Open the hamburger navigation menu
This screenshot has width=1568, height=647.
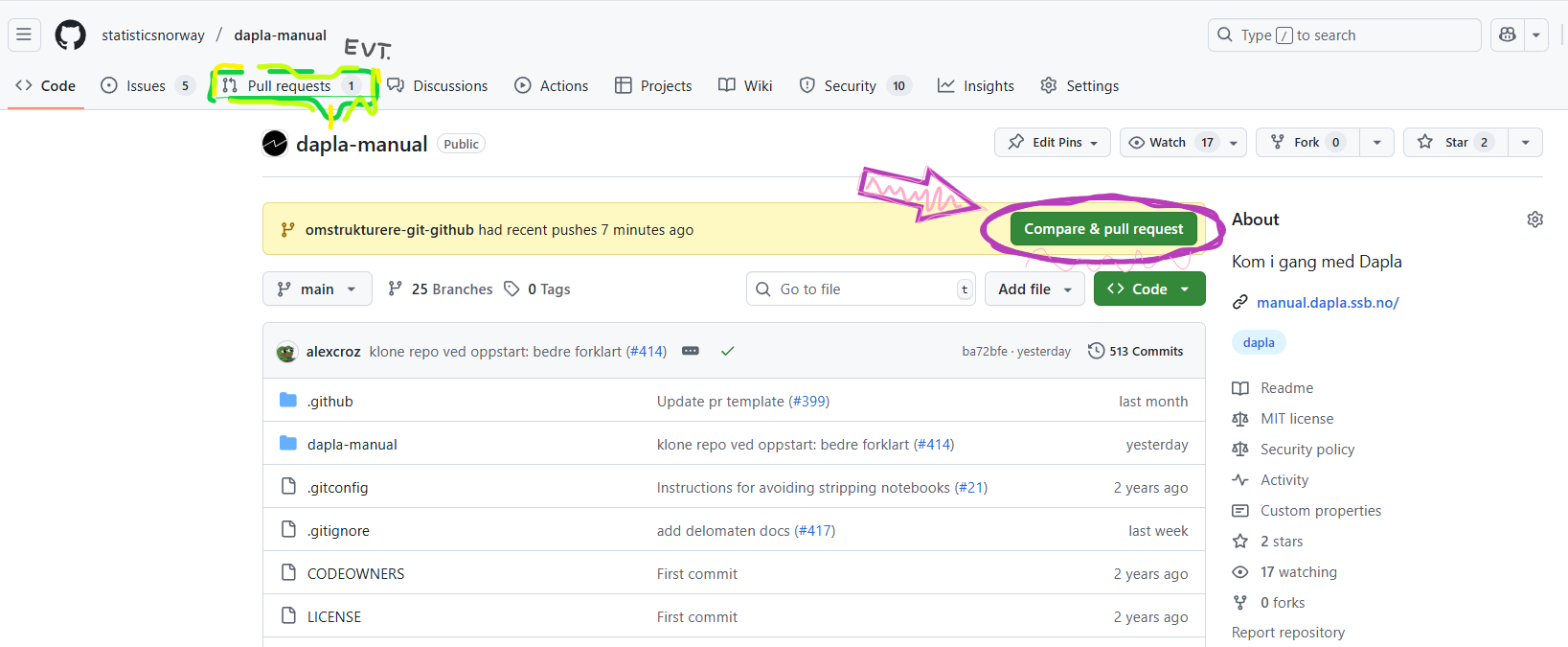(24, 35)
